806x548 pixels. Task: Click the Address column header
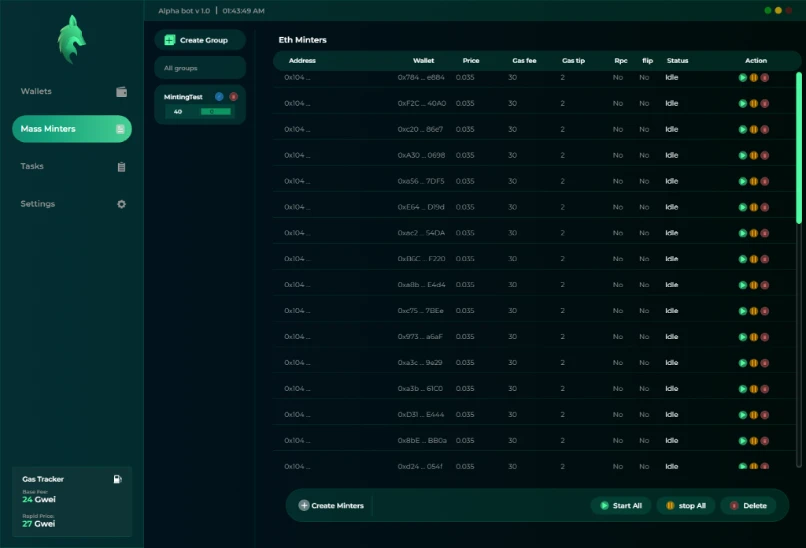coord(302,61)
